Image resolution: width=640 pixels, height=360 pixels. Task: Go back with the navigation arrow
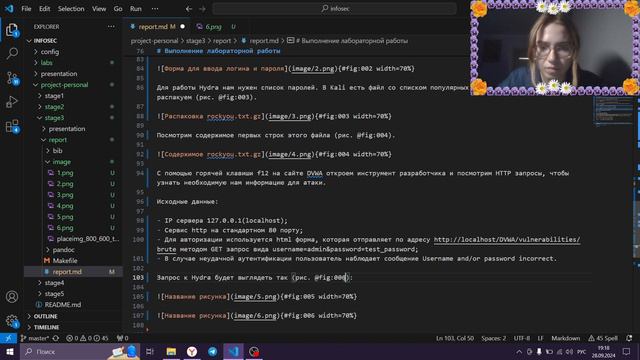click(189, 9)
